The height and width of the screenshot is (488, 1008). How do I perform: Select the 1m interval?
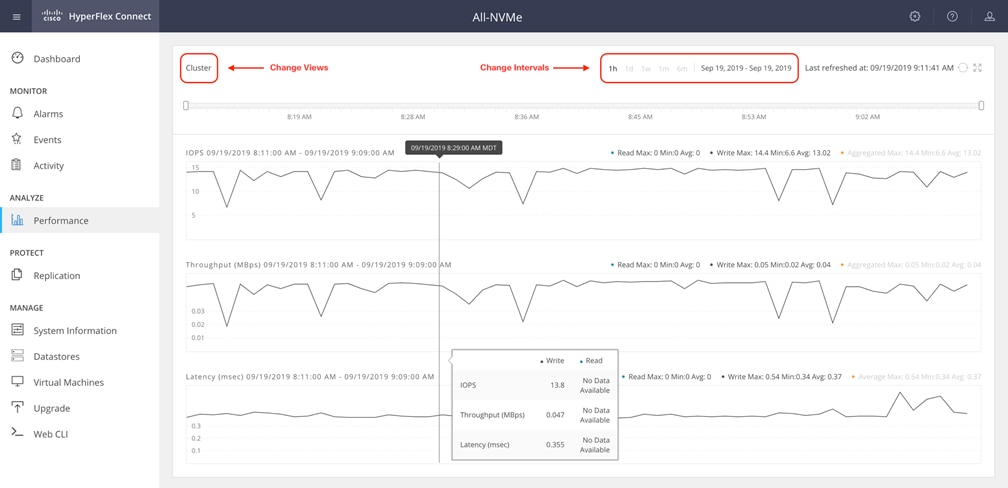click(x=664, y=68)
